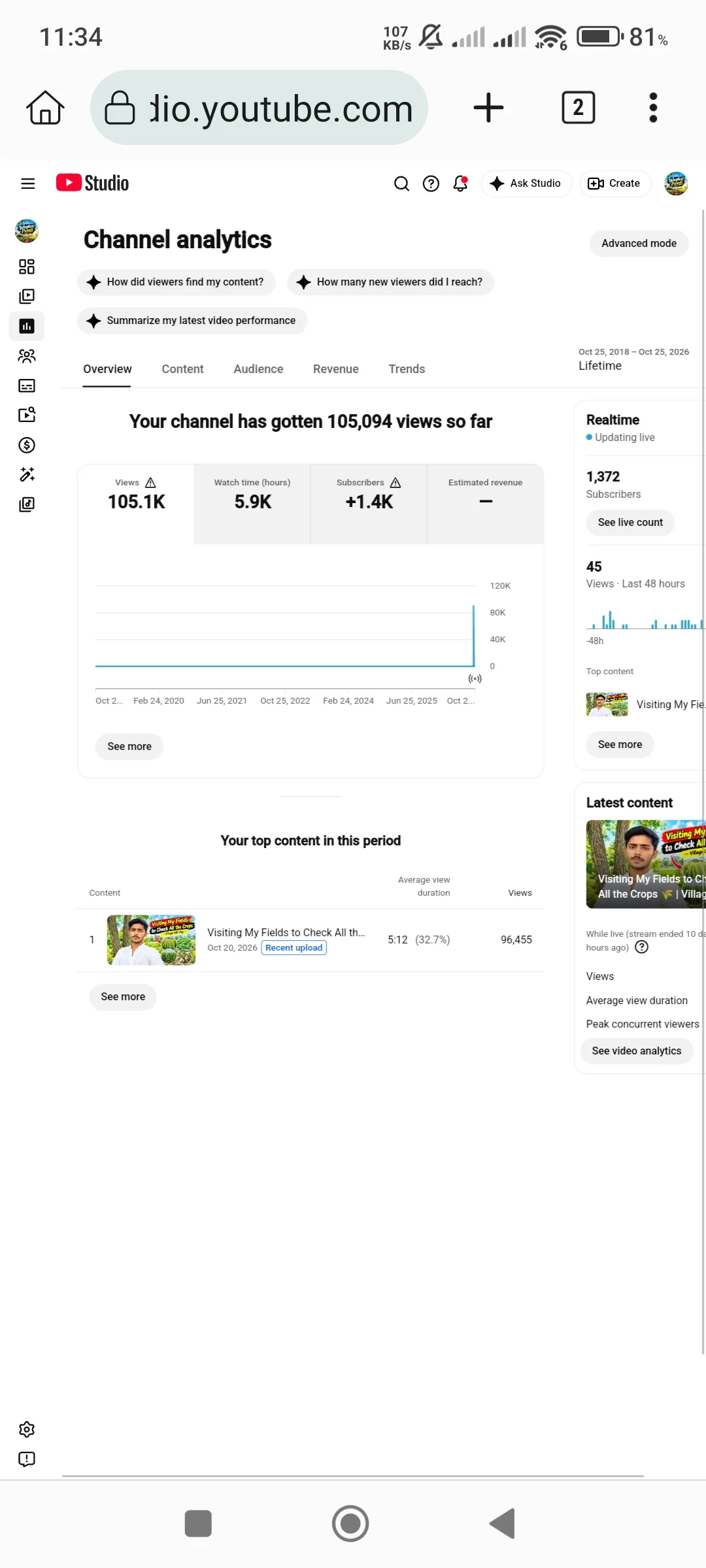Viewport: 706px width, 1568px height.
Task: Click See live count button
Action: tap(630, 523)
